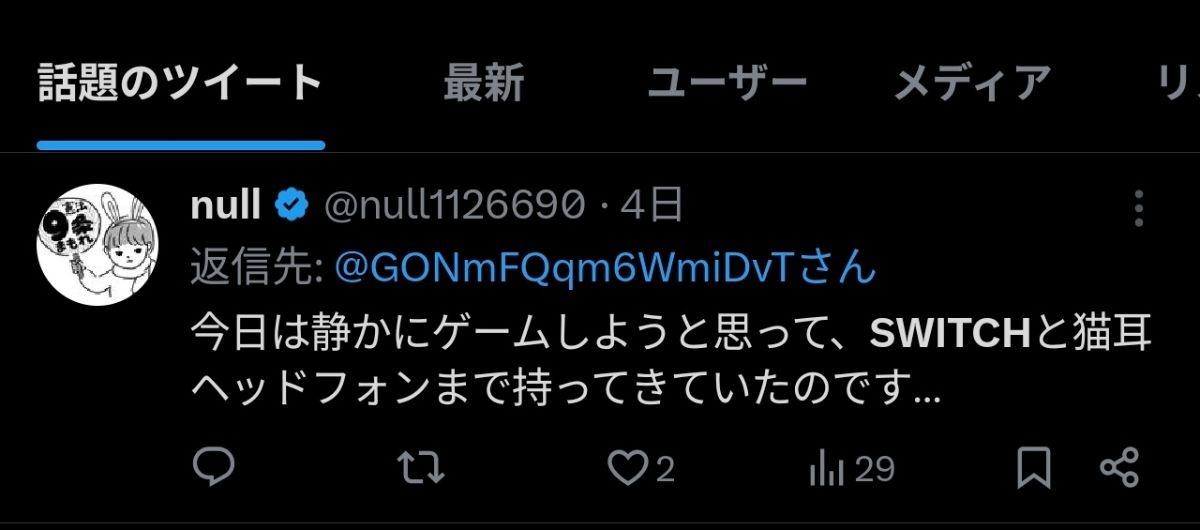The image size is (1200, 530).
Task: Share the tweet using share icon
Action: [1120, 467]
